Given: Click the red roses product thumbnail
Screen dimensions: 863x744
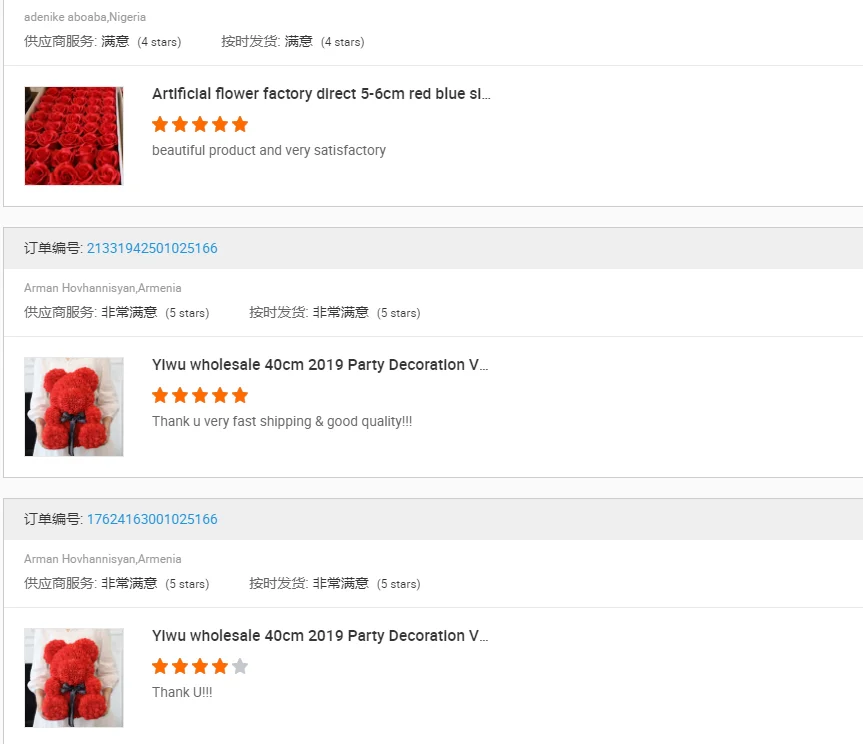Looking at the screenshot, I should 74,136.
